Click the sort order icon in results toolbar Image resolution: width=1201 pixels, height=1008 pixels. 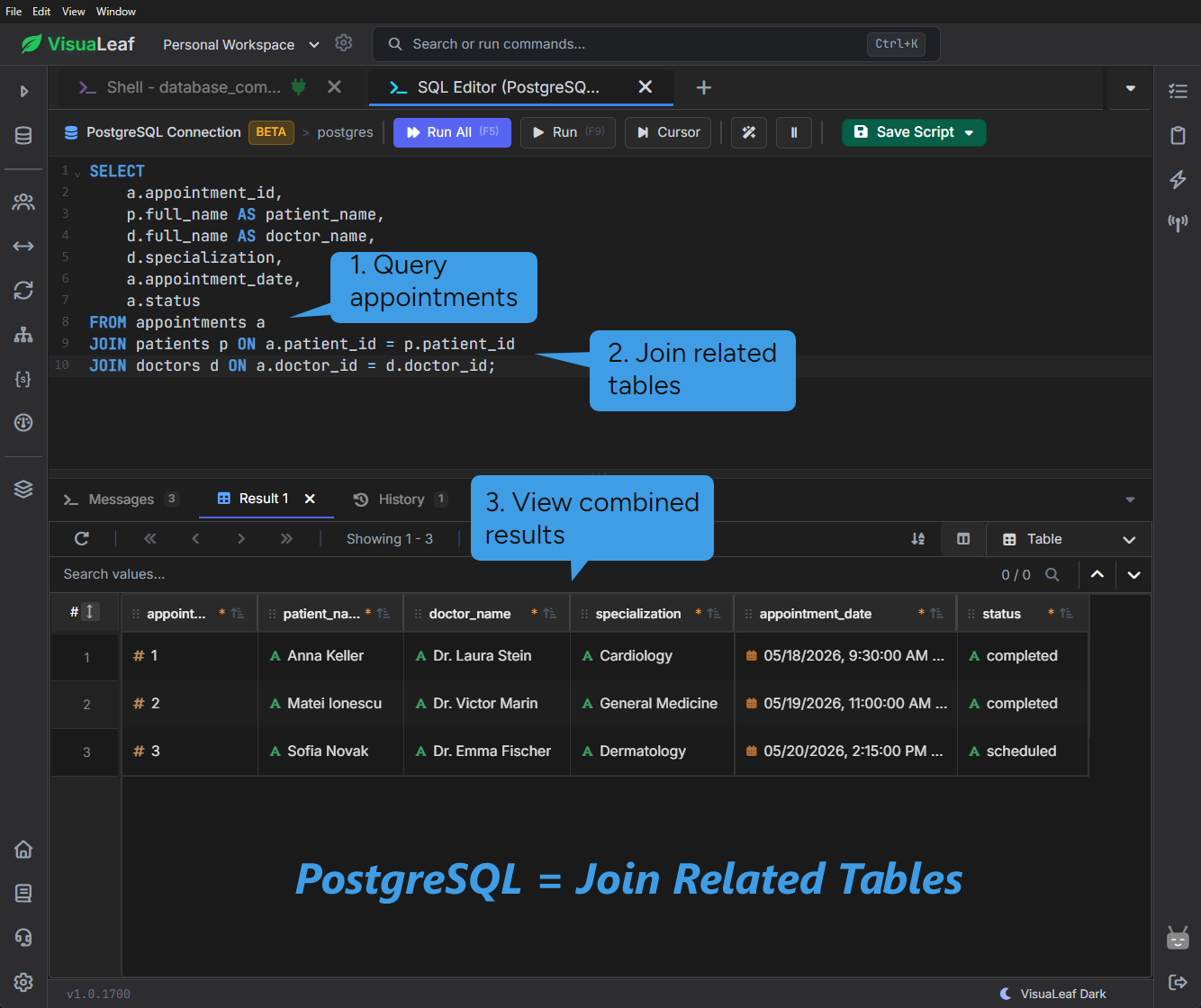917,538
